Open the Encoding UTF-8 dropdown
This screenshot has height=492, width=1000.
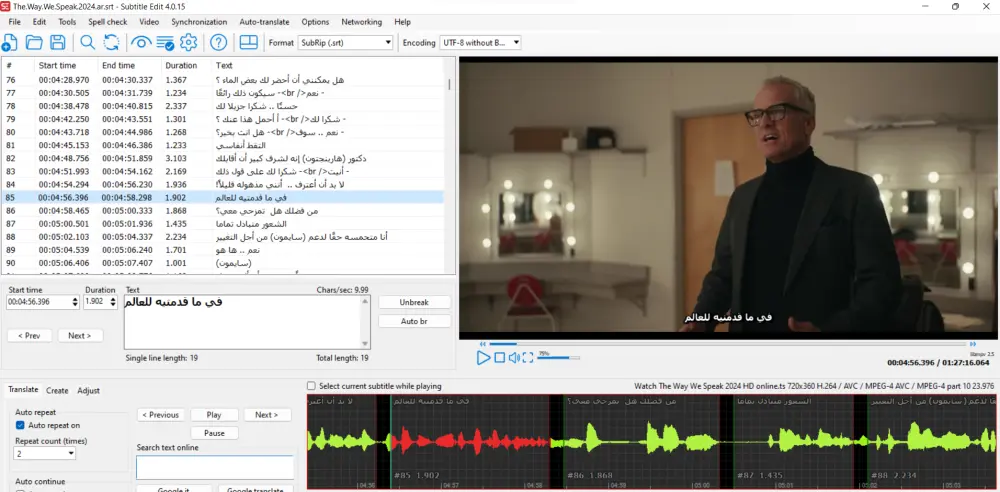(x=480, y=43)
